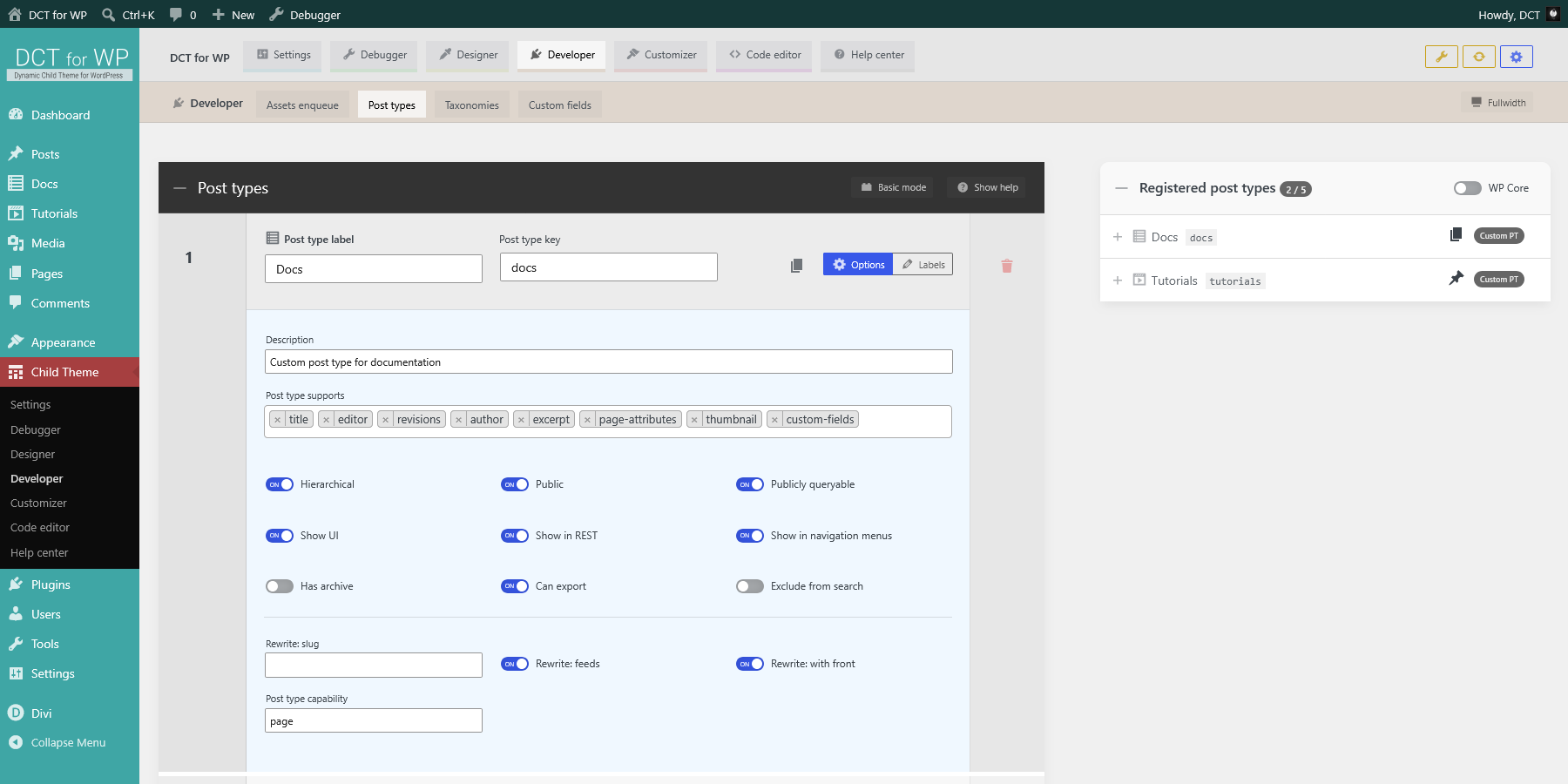Enable the WP Core switch

(x=1468, y=188)
